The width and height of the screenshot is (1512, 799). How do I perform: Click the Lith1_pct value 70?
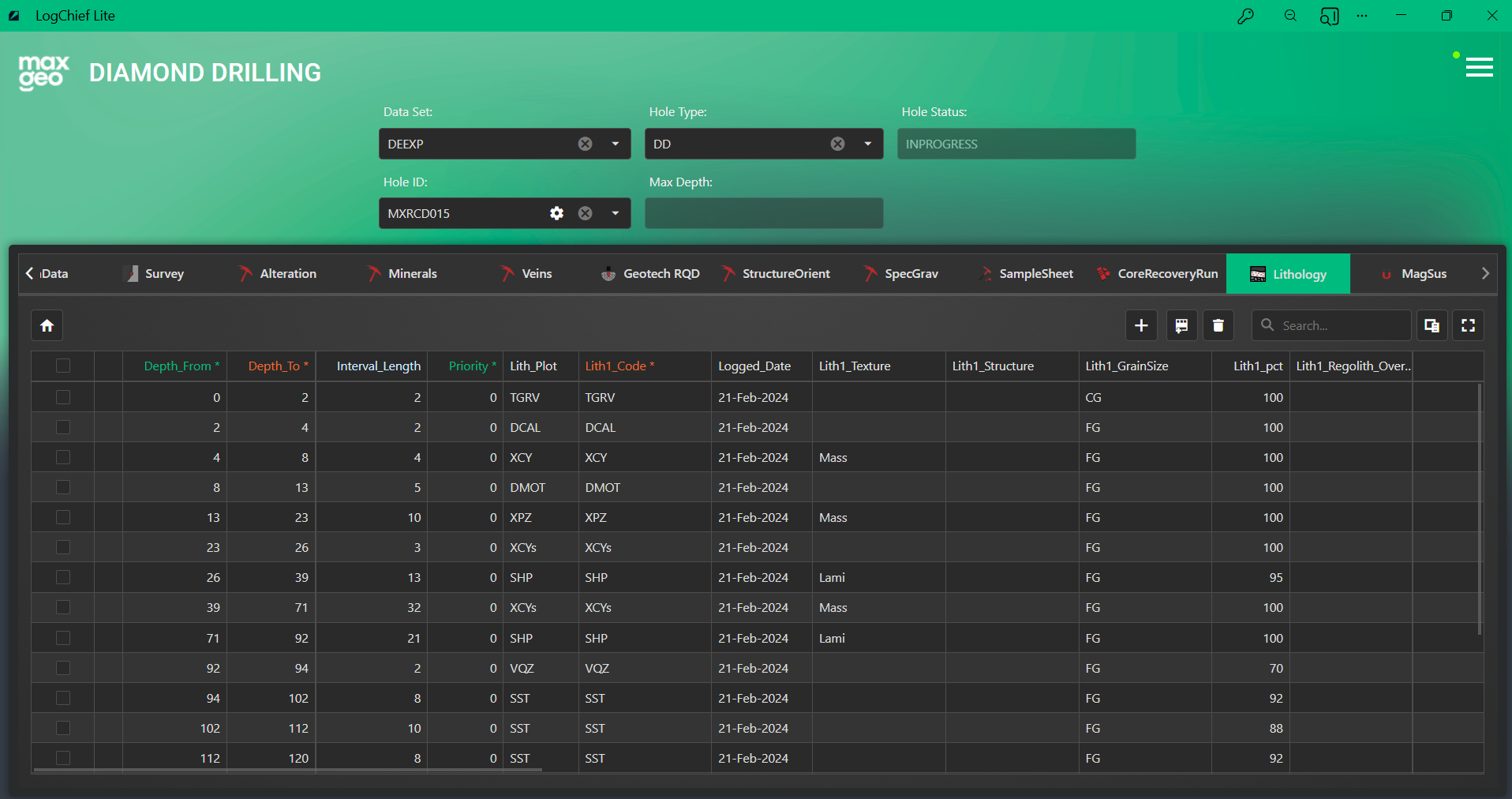[1251, 668]
